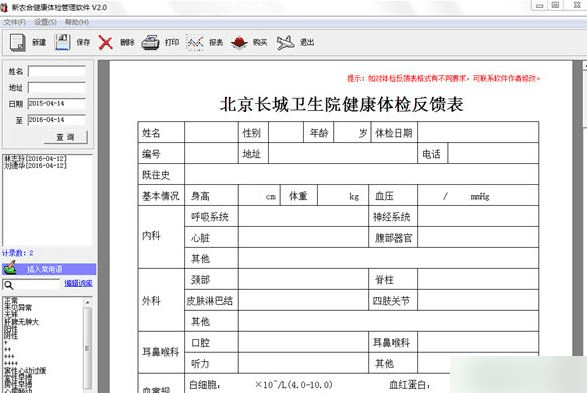Image resolution: width=587 pixels, height=393 pixels.
Task: Click the 新建 new document icon
Action: tap(17, 42)
